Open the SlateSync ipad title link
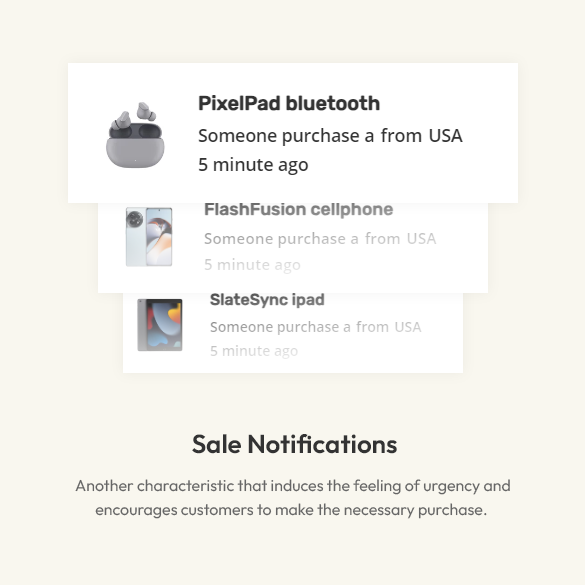 (267, 300)
